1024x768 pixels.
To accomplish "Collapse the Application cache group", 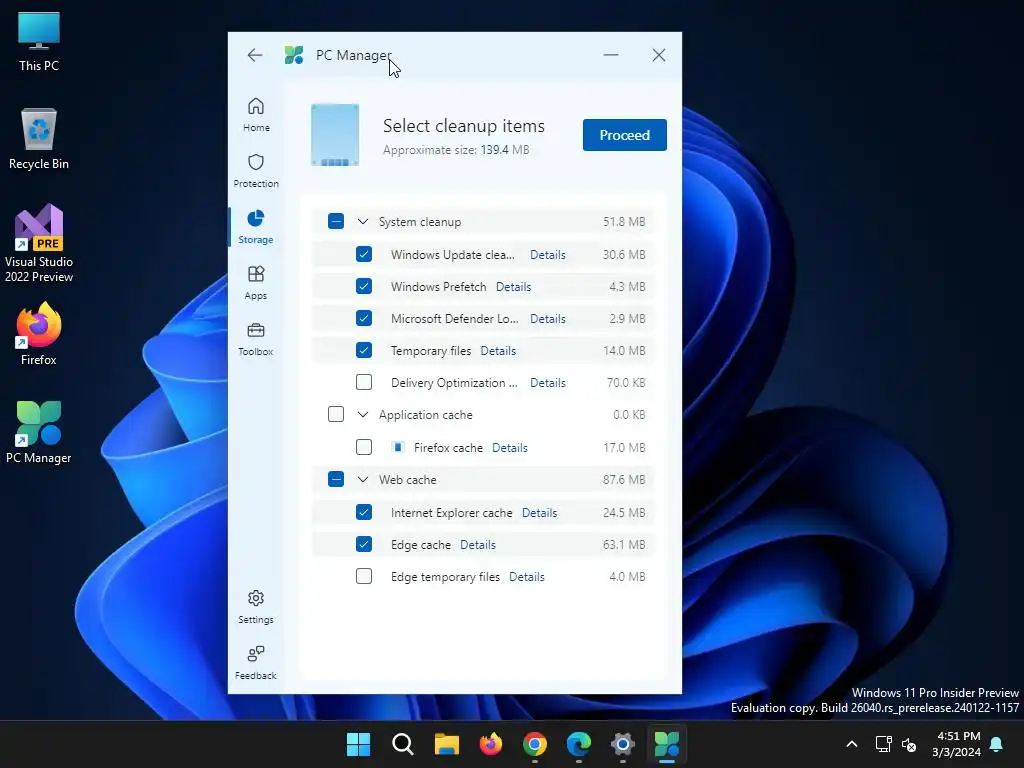I will click(363, 414).
